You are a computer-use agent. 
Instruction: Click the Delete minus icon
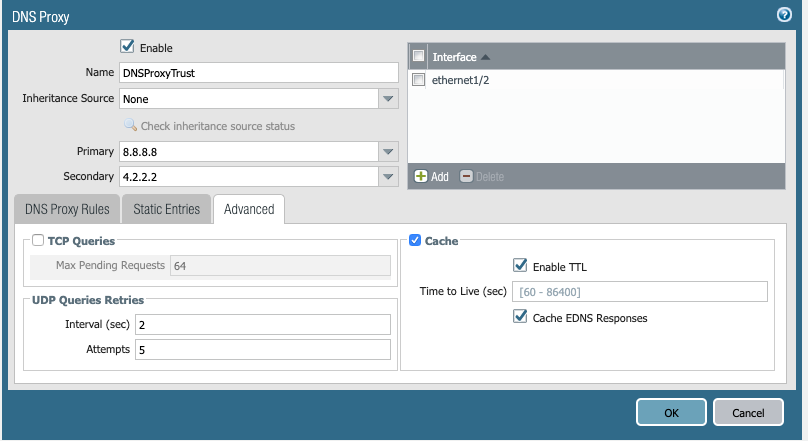click(466, 177)
